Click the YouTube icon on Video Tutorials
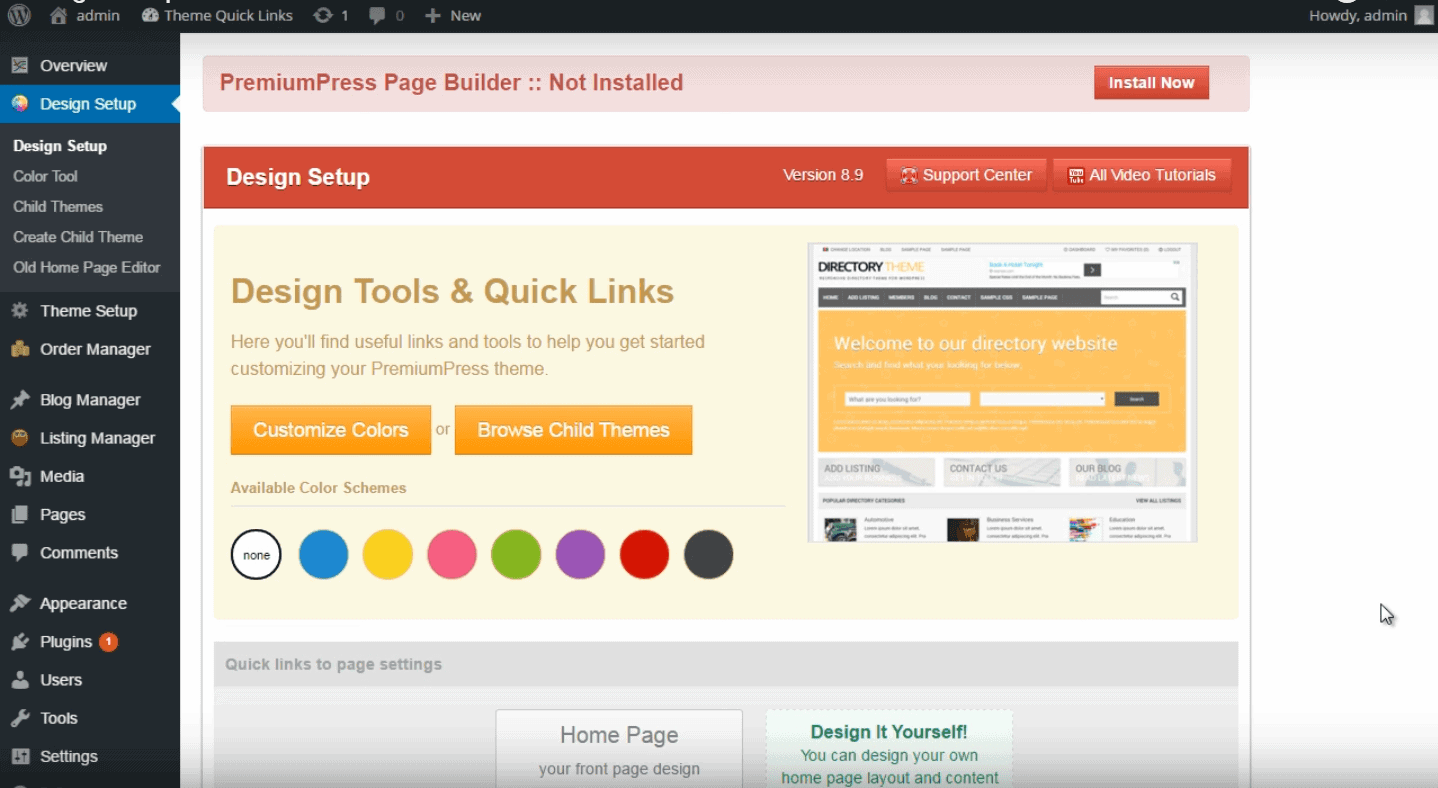The height and width of the screenshot is (788, 1438). point(1076,175)
